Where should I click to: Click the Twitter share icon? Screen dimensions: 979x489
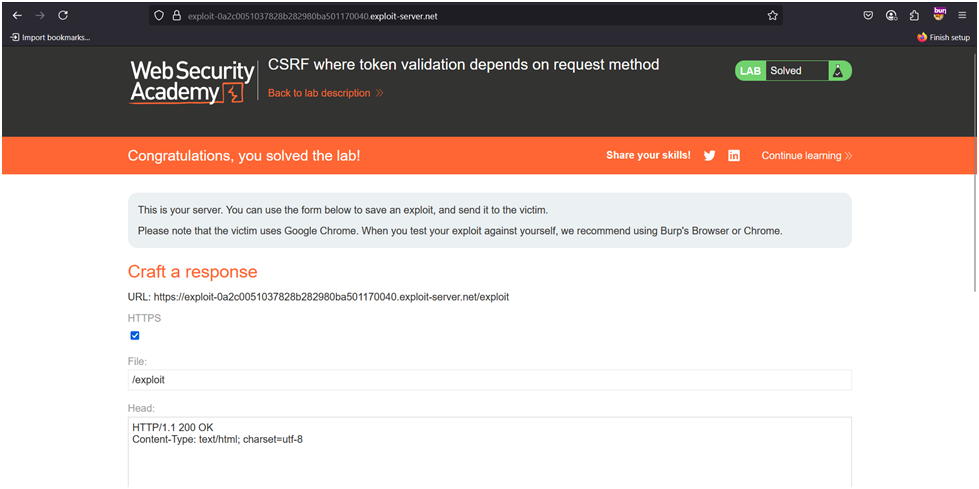[x=709, y=156]
